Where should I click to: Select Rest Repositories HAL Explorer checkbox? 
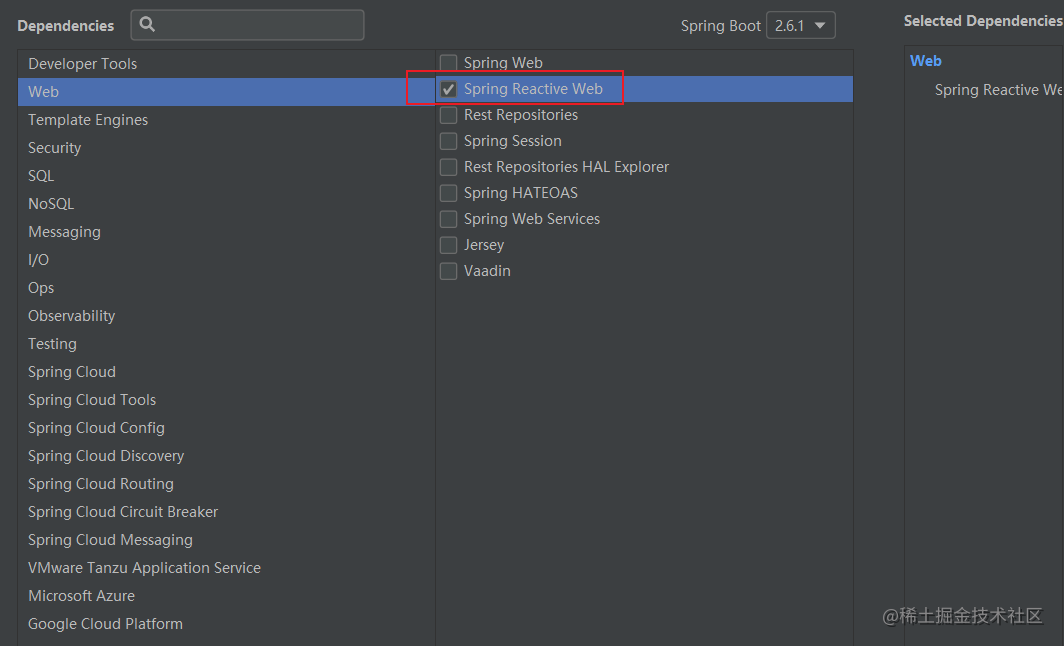[449, 167]
